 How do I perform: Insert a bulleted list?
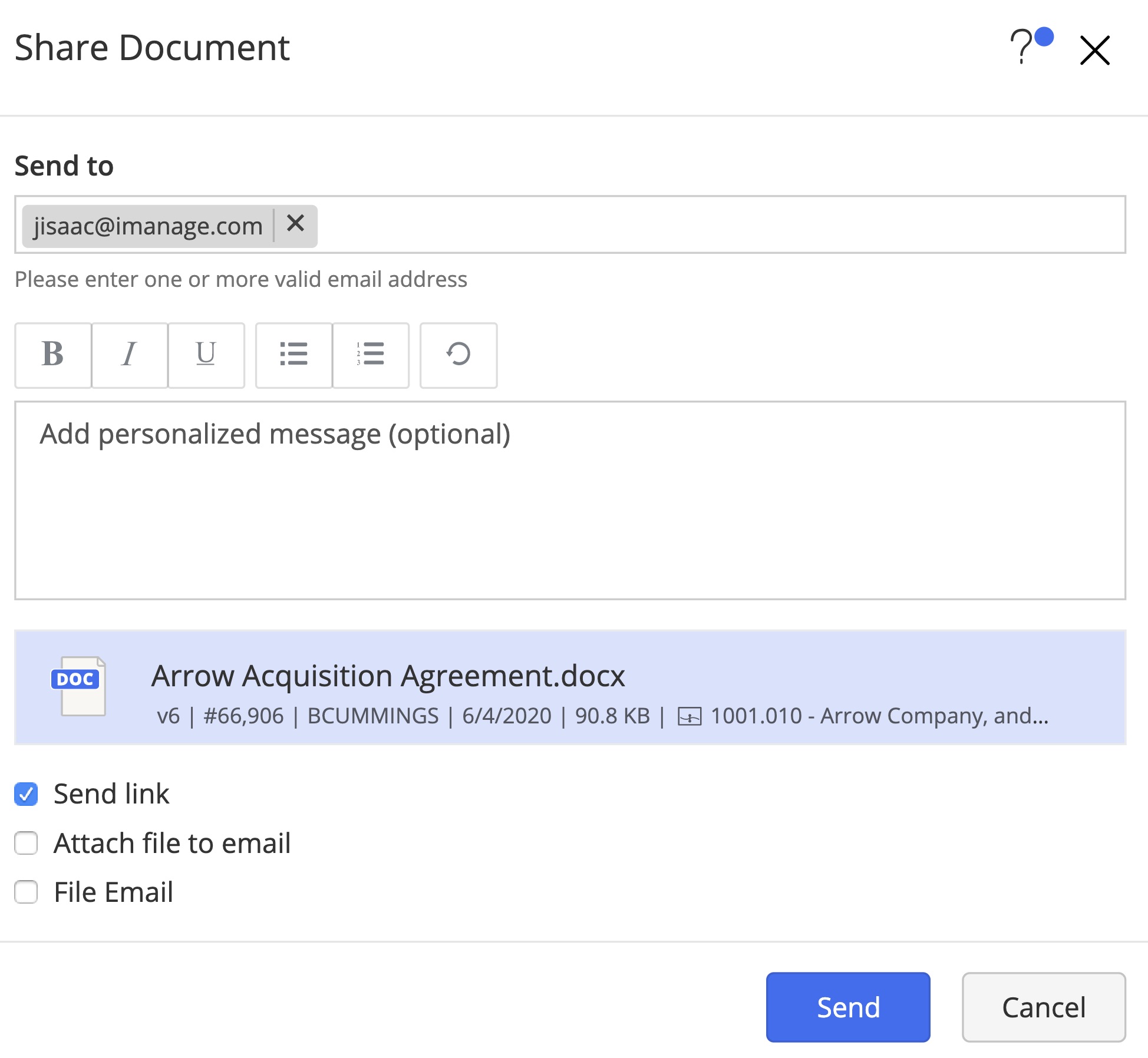tap(293, 355)
